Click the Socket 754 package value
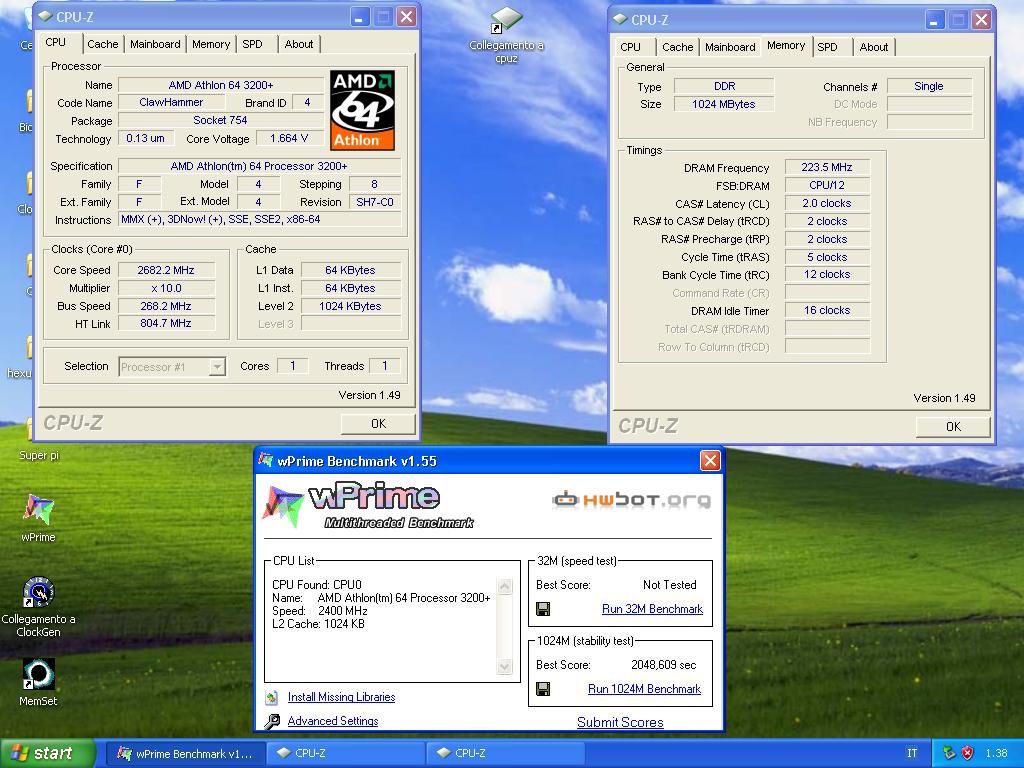Image resolution: width=1024 pixels, height=768 pixels. click(220, 120)
